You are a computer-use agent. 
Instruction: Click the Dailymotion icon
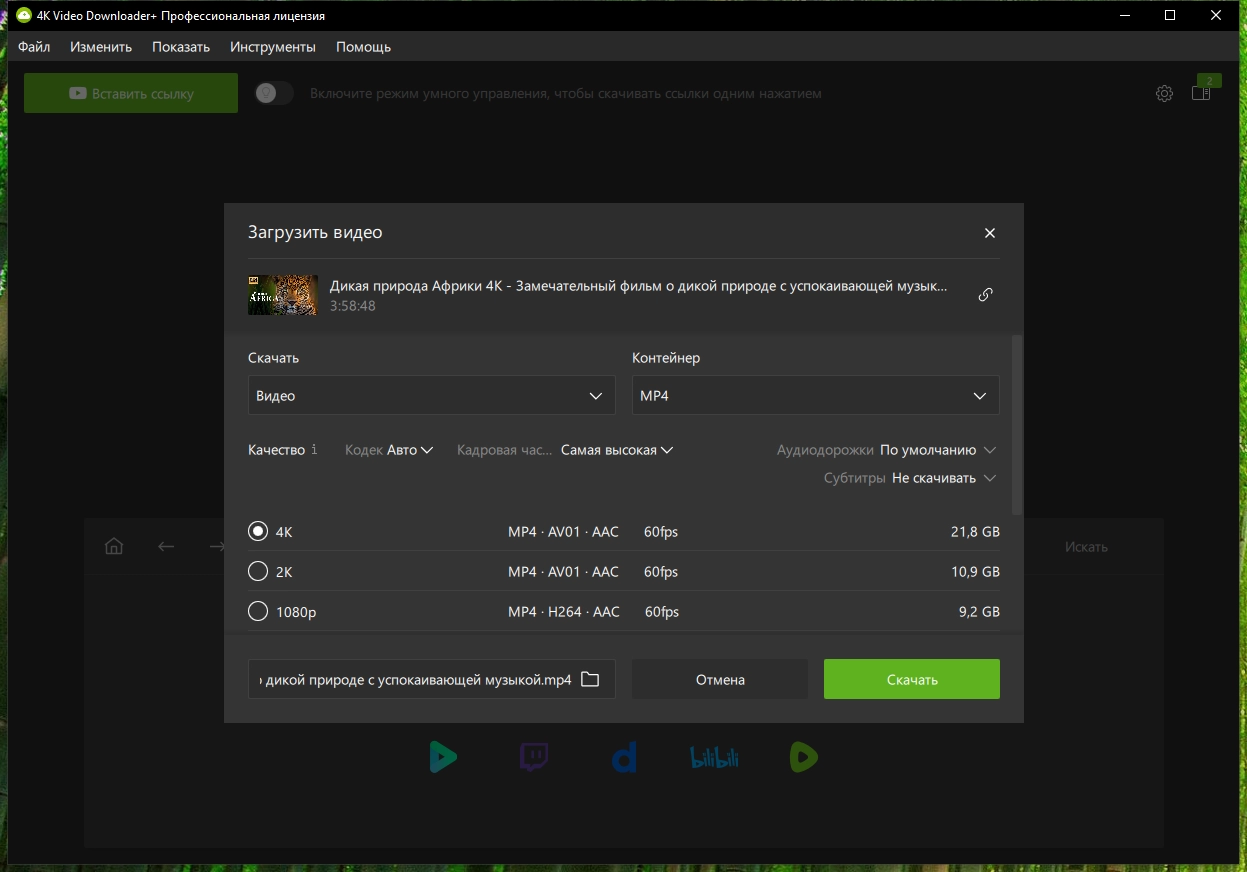coord(624,757)
